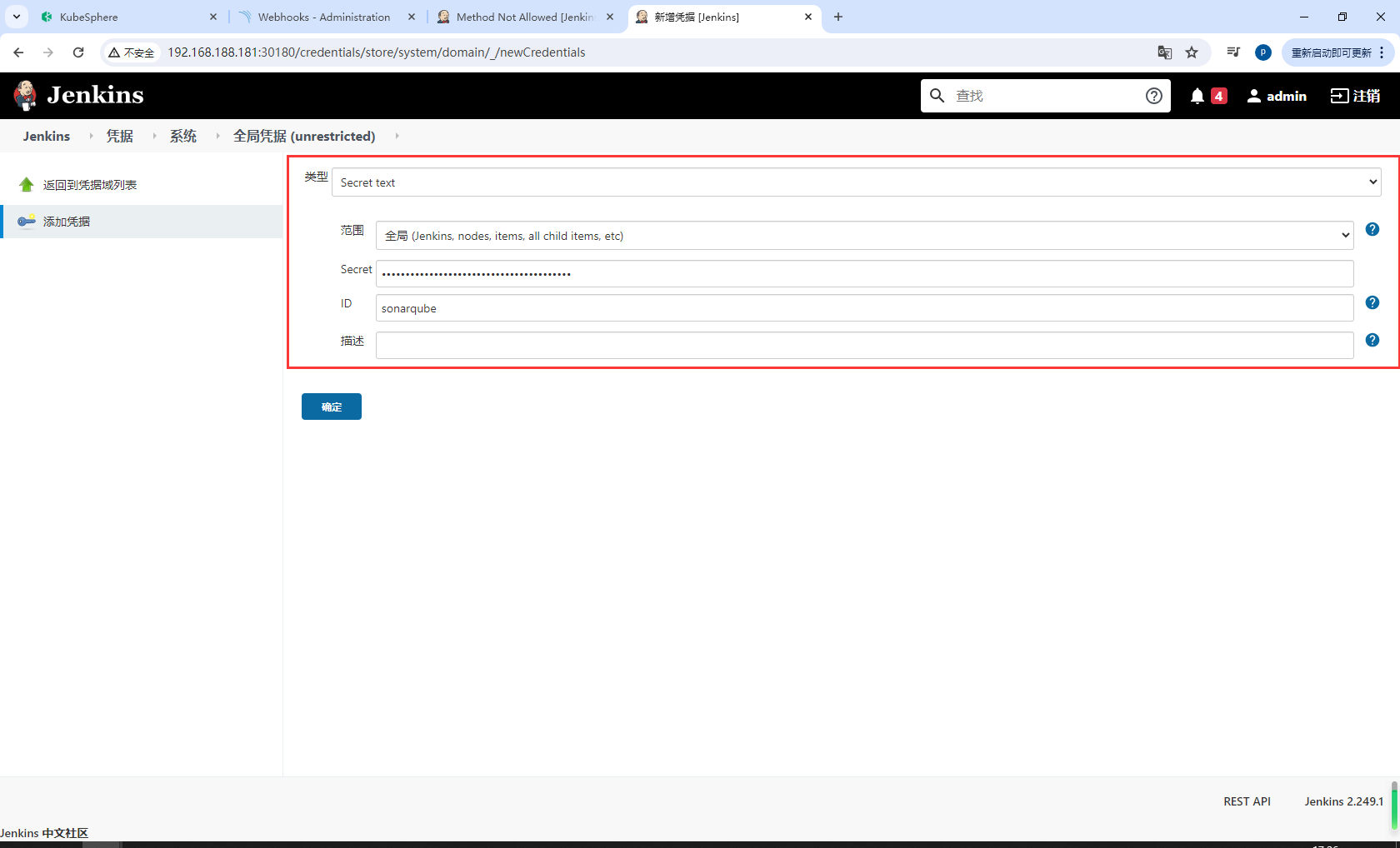Focus the 查找 search box
Viewport: 1400px width, 848px height.
[1046, 96]
